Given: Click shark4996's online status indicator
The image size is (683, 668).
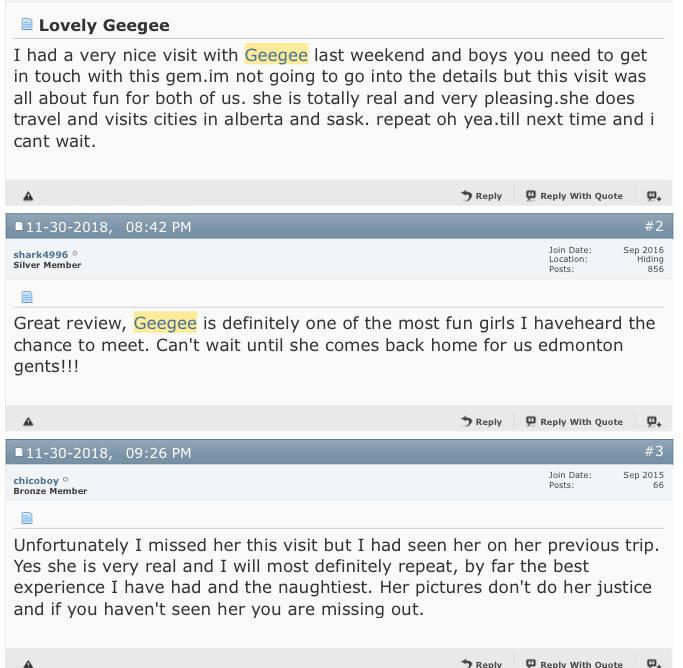Looking at the screenshot, I should (x=75, y=254).
